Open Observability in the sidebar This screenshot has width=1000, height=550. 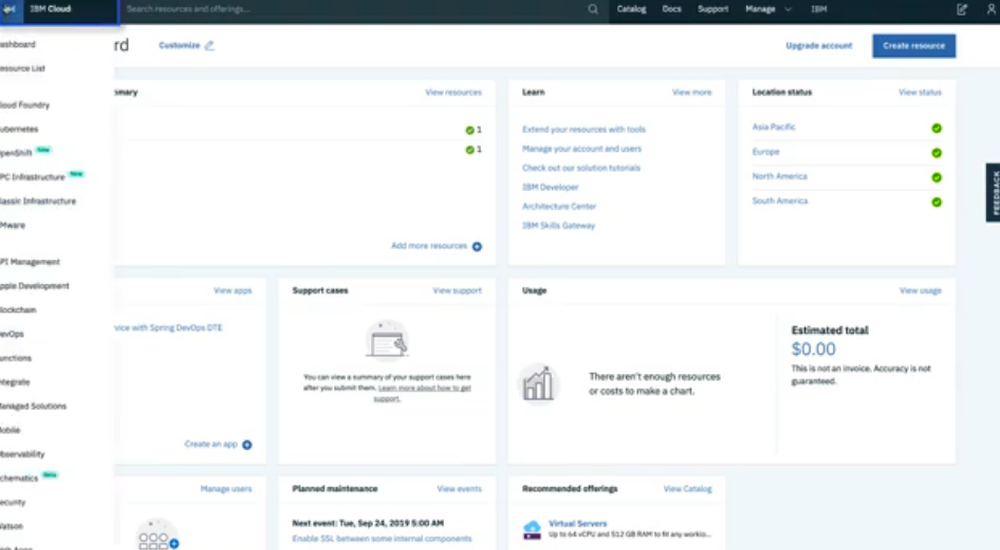coord(22,454)
